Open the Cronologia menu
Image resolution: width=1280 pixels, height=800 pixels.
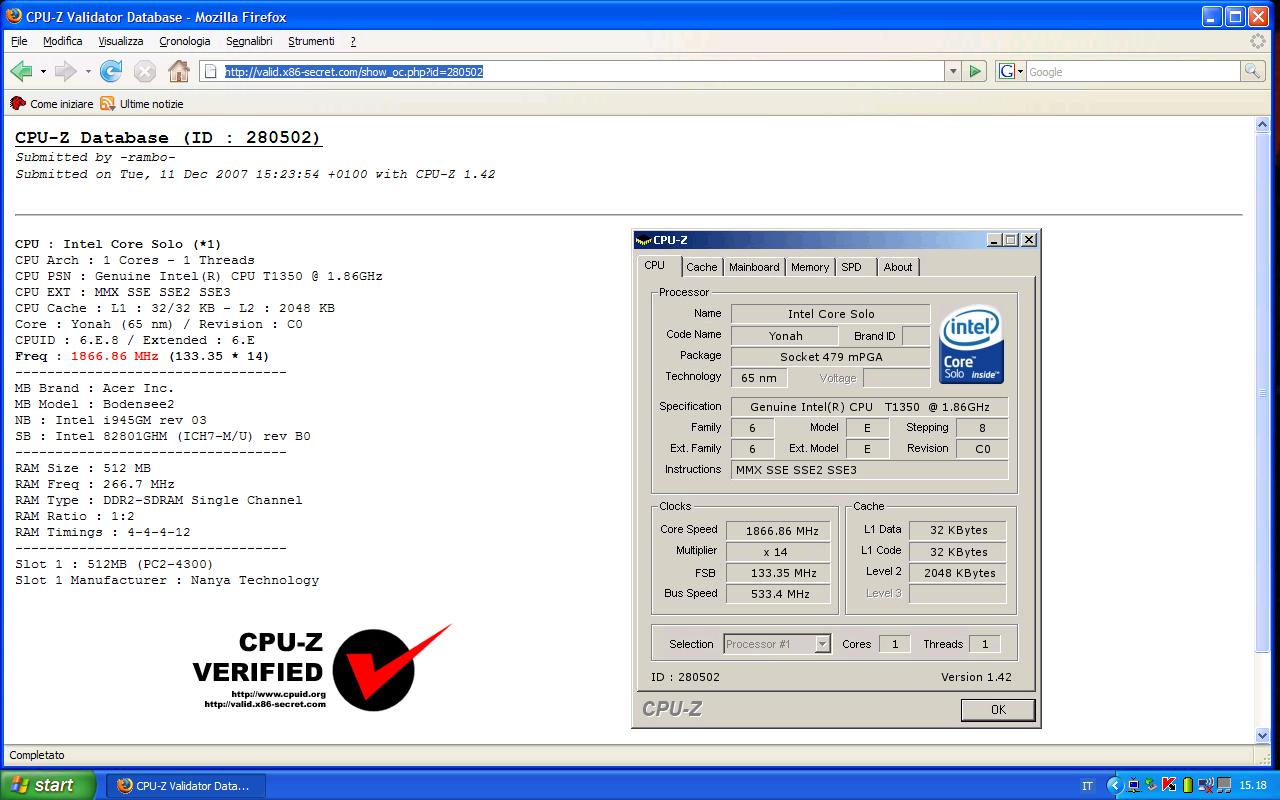tap(185, 41)
